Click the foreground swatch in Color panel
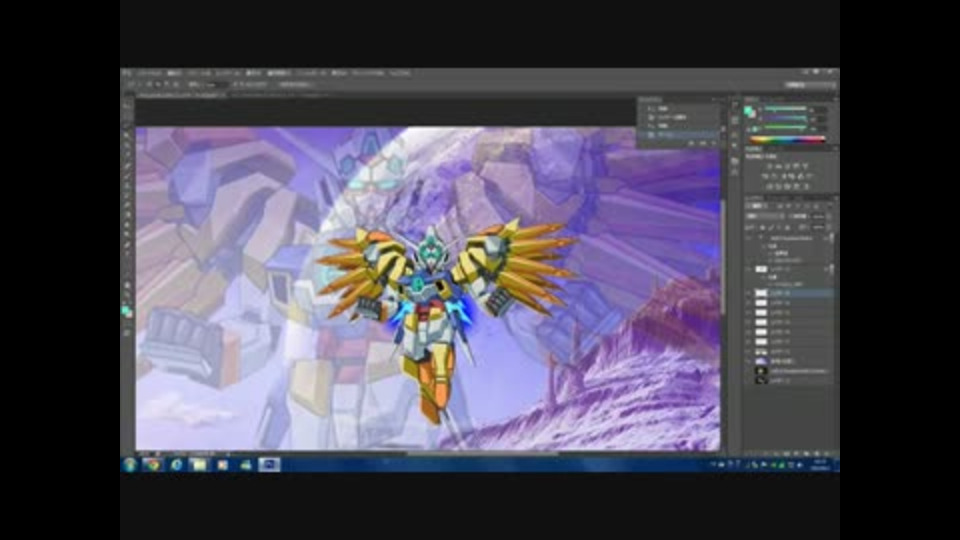Image resolution: width=960 pixels, height=540 pixels. click(748, 110)
